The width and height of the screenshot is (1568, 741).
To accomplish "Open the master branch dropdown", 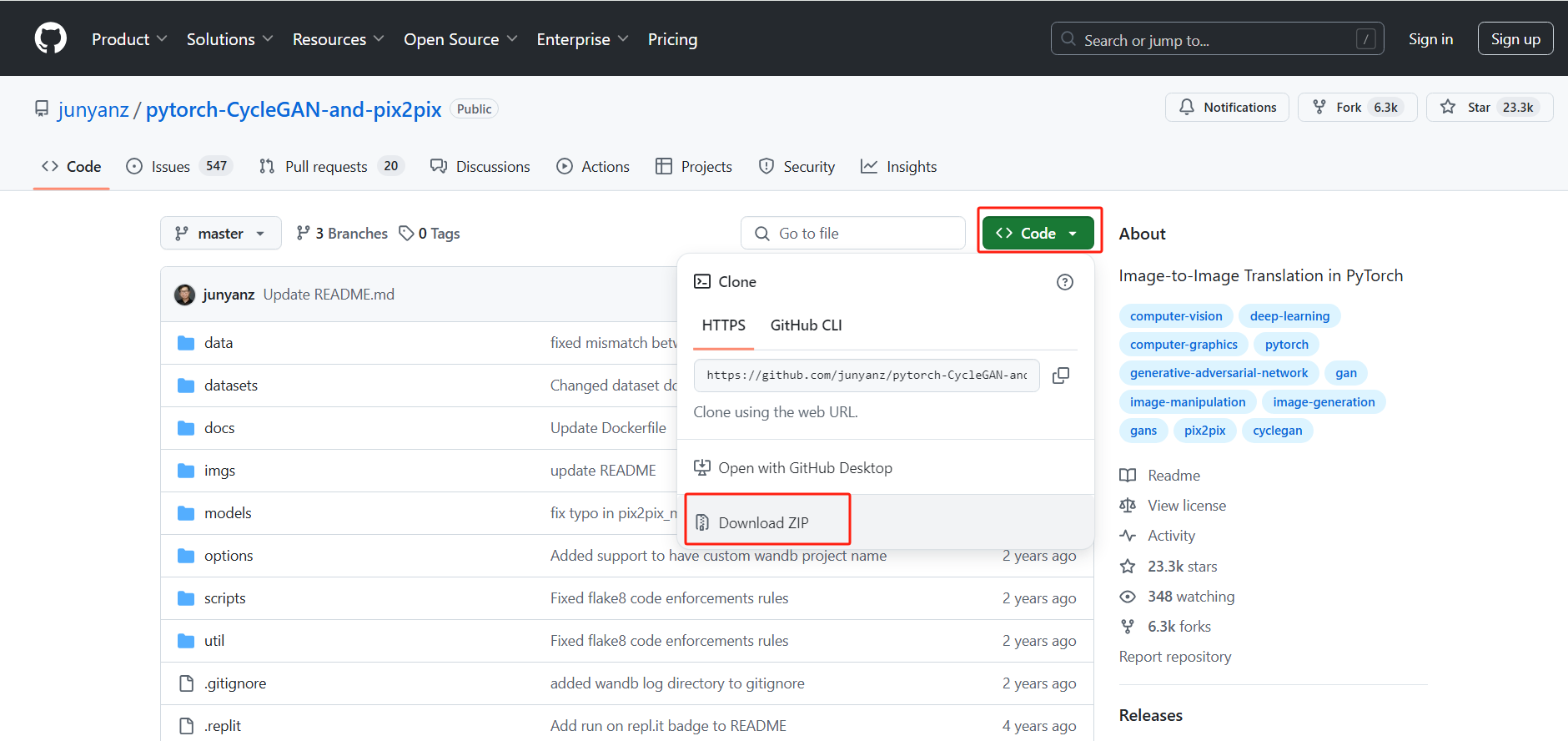I will pyautogui.click(x=221, y=234).
